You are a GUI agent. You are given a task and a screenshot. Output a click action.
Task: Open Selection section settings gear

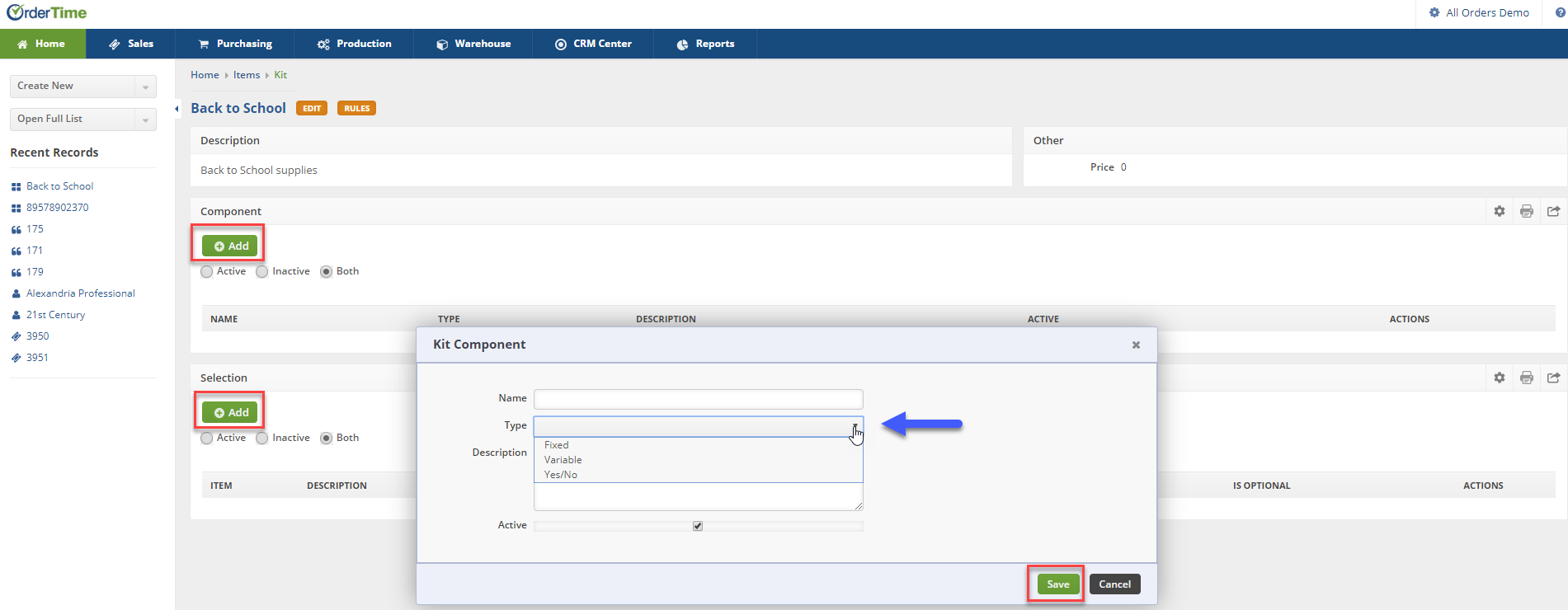point(1500,378)
